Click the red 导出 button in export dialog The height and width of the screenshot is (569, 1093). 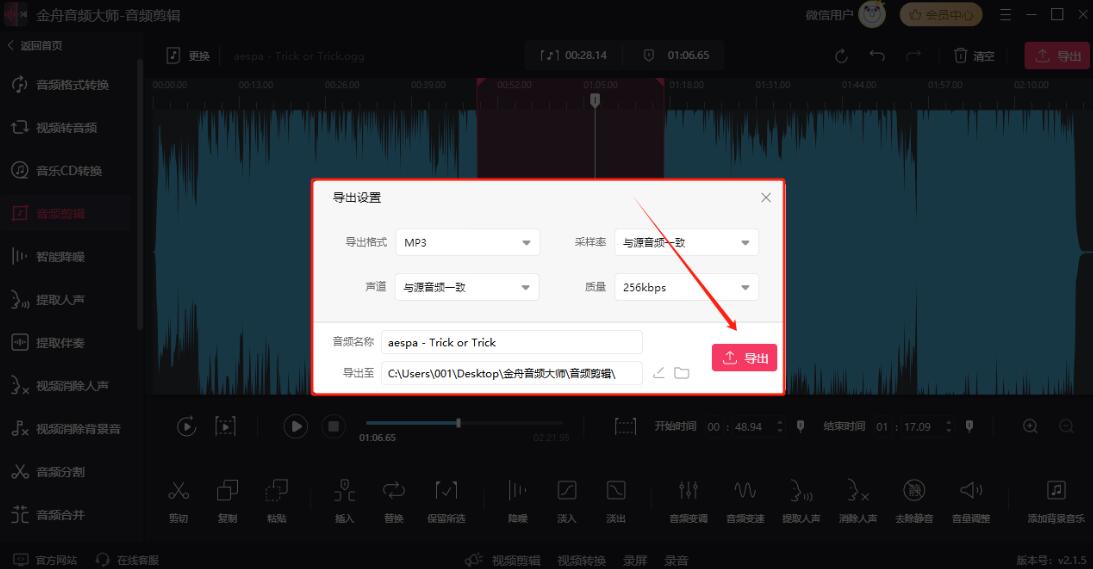click(x=744, y=358)
